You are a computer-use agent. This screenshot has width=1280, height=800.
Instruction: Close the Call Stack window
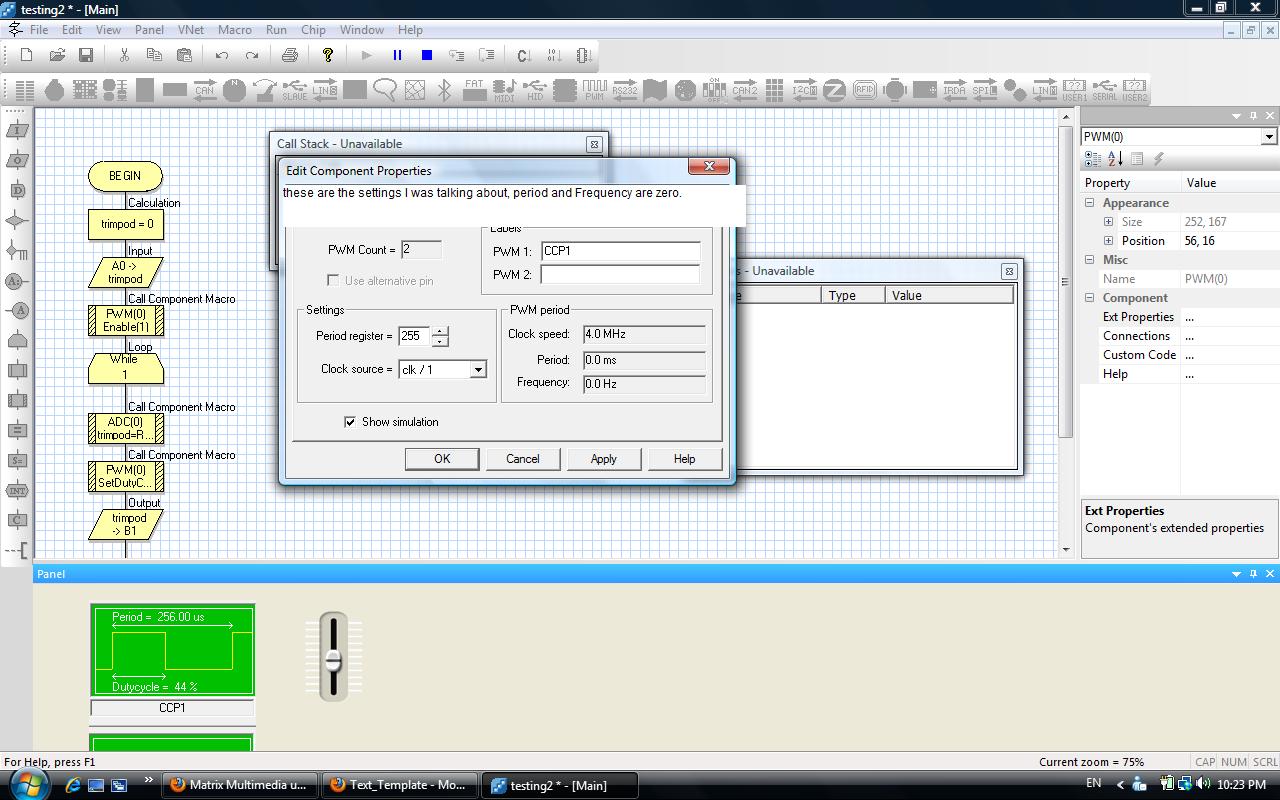point(594,144)
